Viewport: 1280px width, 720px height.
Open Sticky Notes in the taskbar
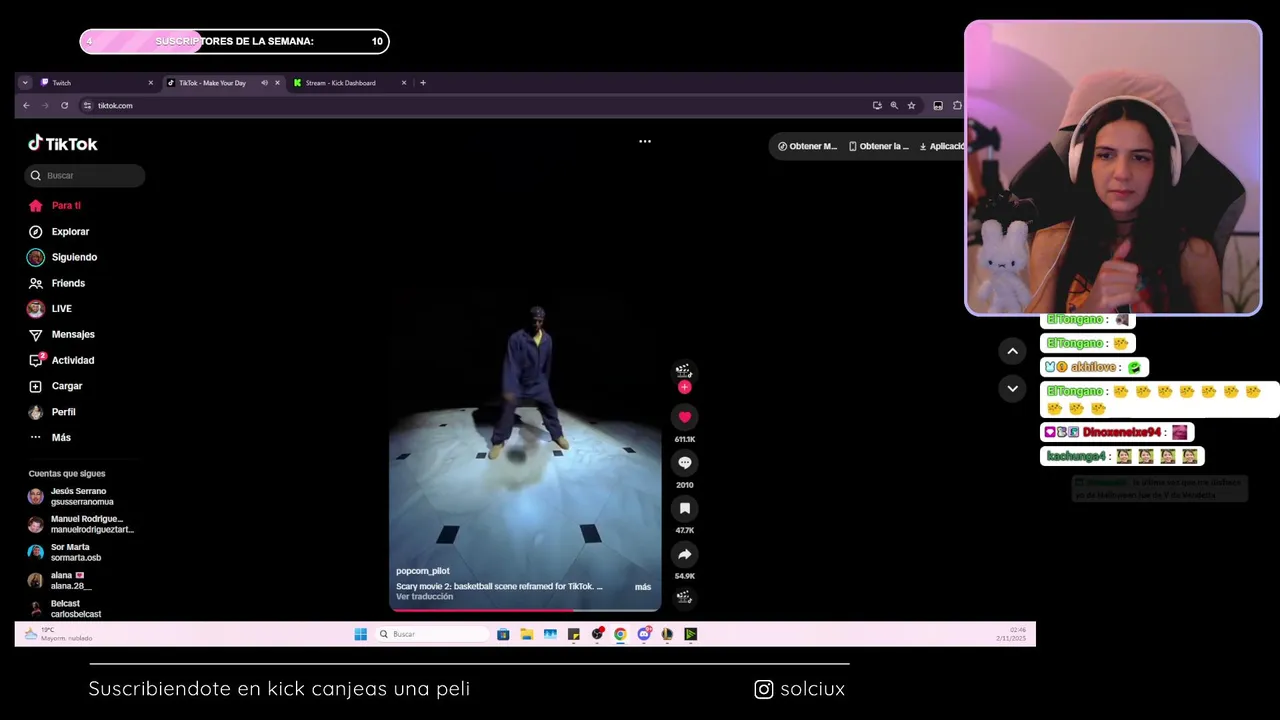[x=573, y=634]
